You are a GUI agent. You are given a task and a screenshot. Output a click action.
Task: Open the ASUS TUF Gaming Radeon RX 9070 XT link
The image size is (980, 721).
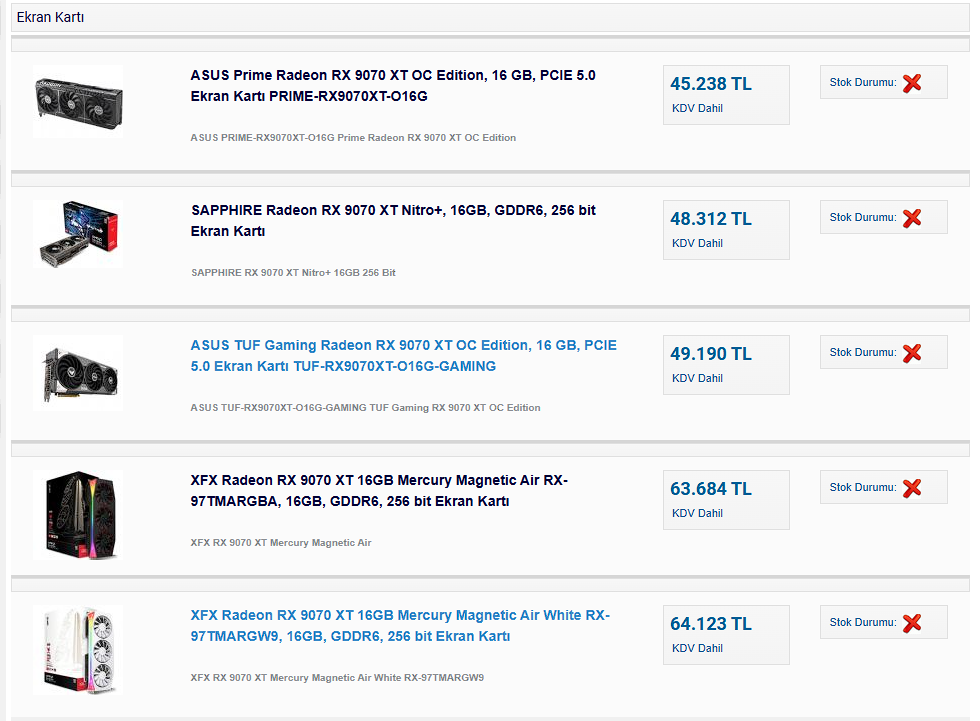click(403, 356)
